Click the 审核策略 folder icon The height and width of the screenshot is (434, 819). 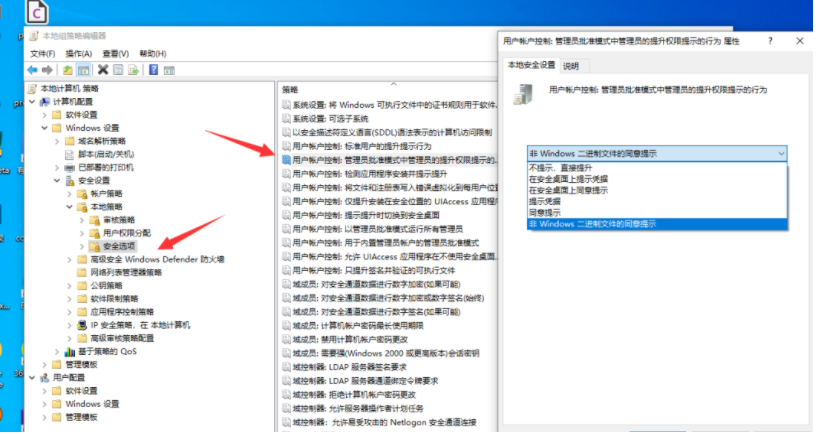[95, 220]
